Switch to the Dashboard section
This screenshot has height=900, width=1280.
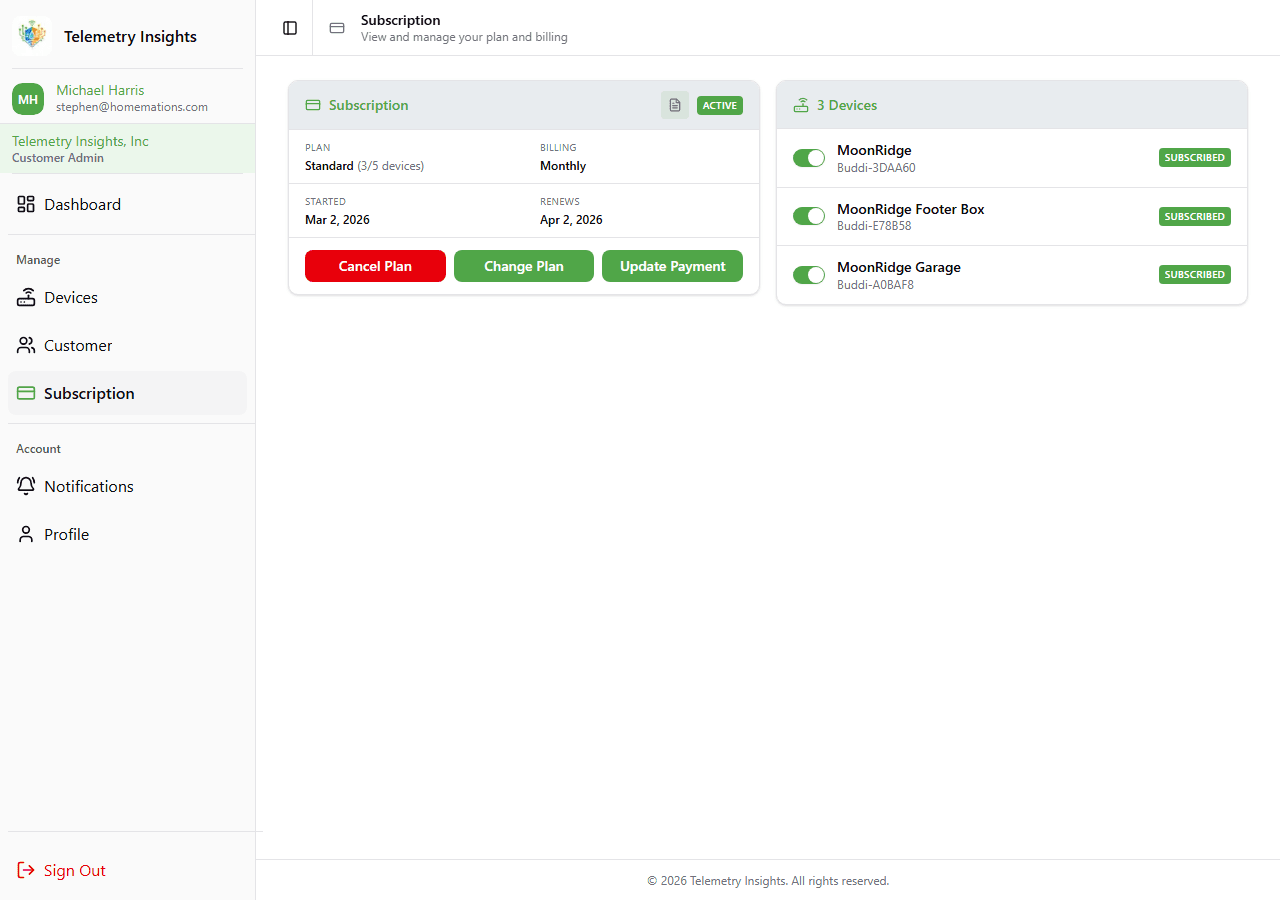82,204
